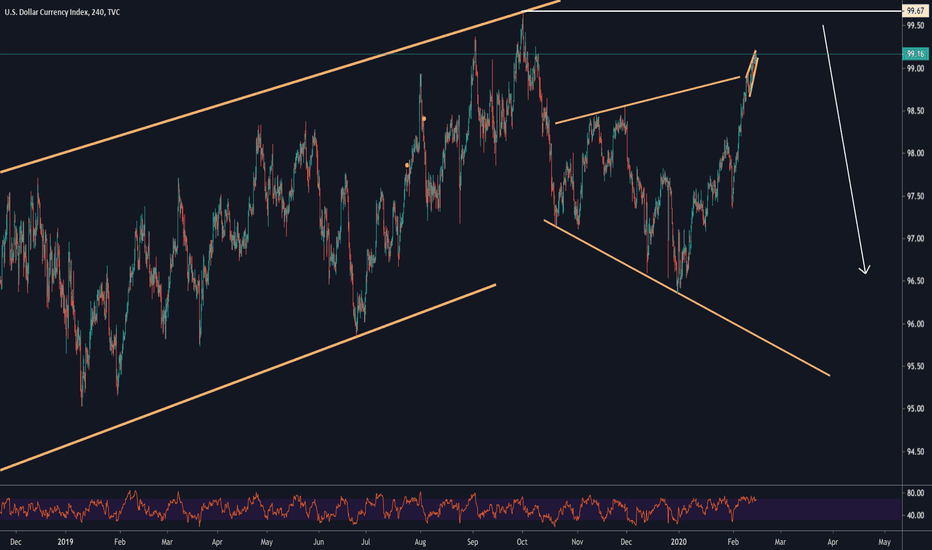
Task: Click the Aug time axis label
Action: (x=420, y=542)
